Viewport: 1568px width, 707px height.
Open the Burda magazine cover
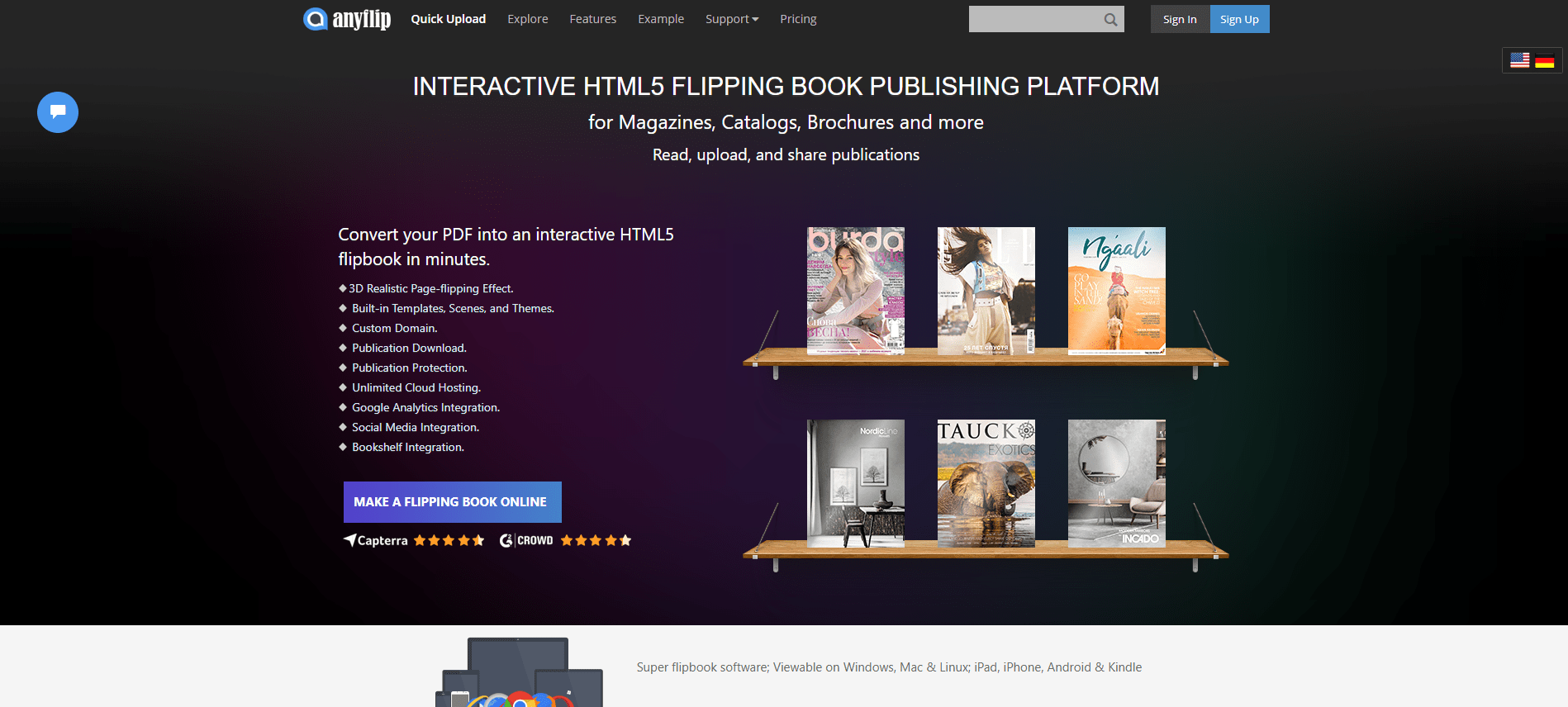856,291
